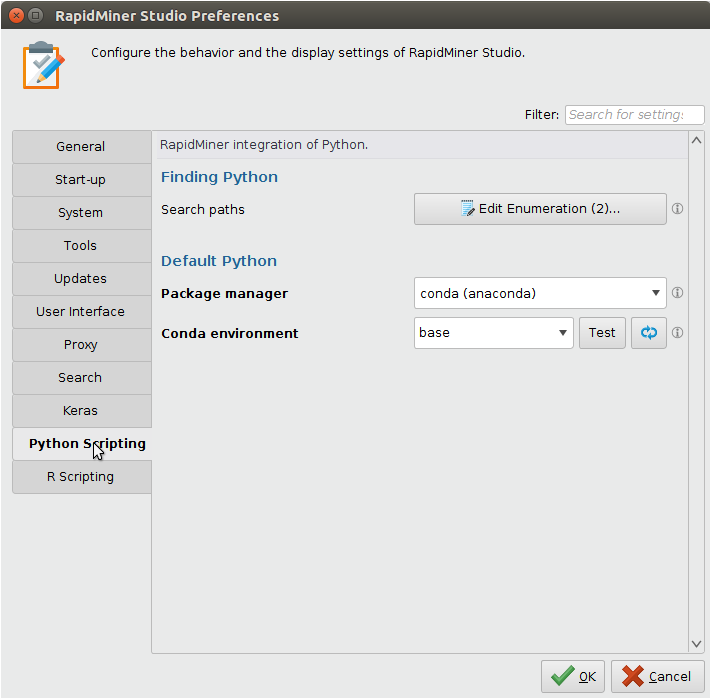Select the User Interface tab

pyautogui.click(x=81, y=312)
